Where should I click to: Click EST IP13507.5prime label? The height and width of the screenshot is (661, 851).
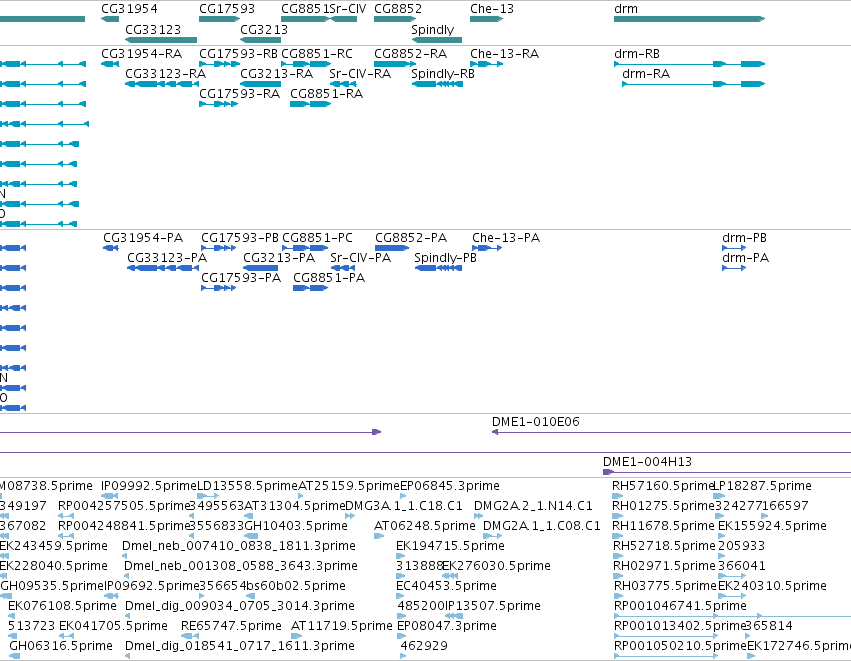click(x=492, y=606)
